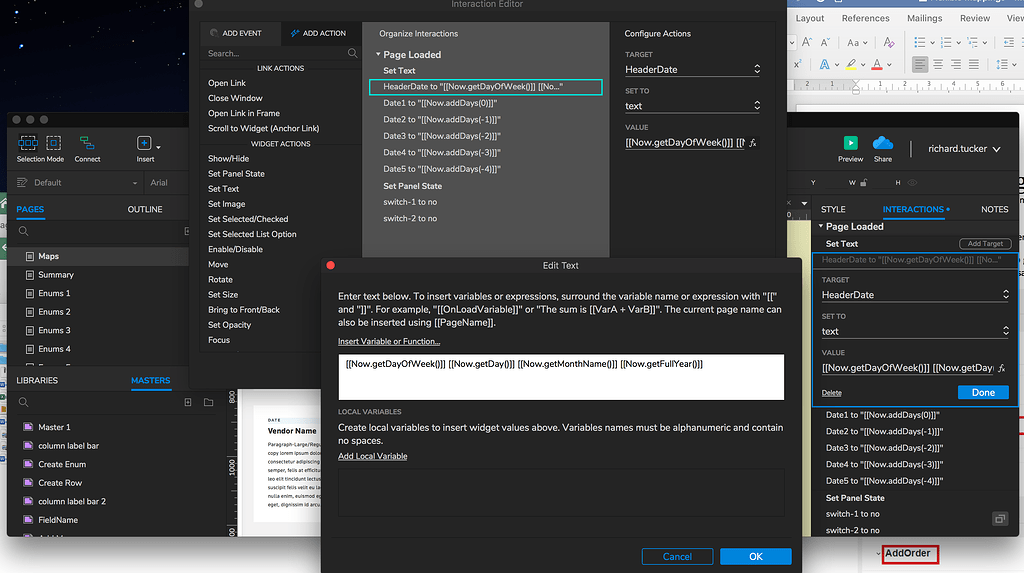Click the Share cloud icon
1024x573 pixels.
(x=882, y=143)
